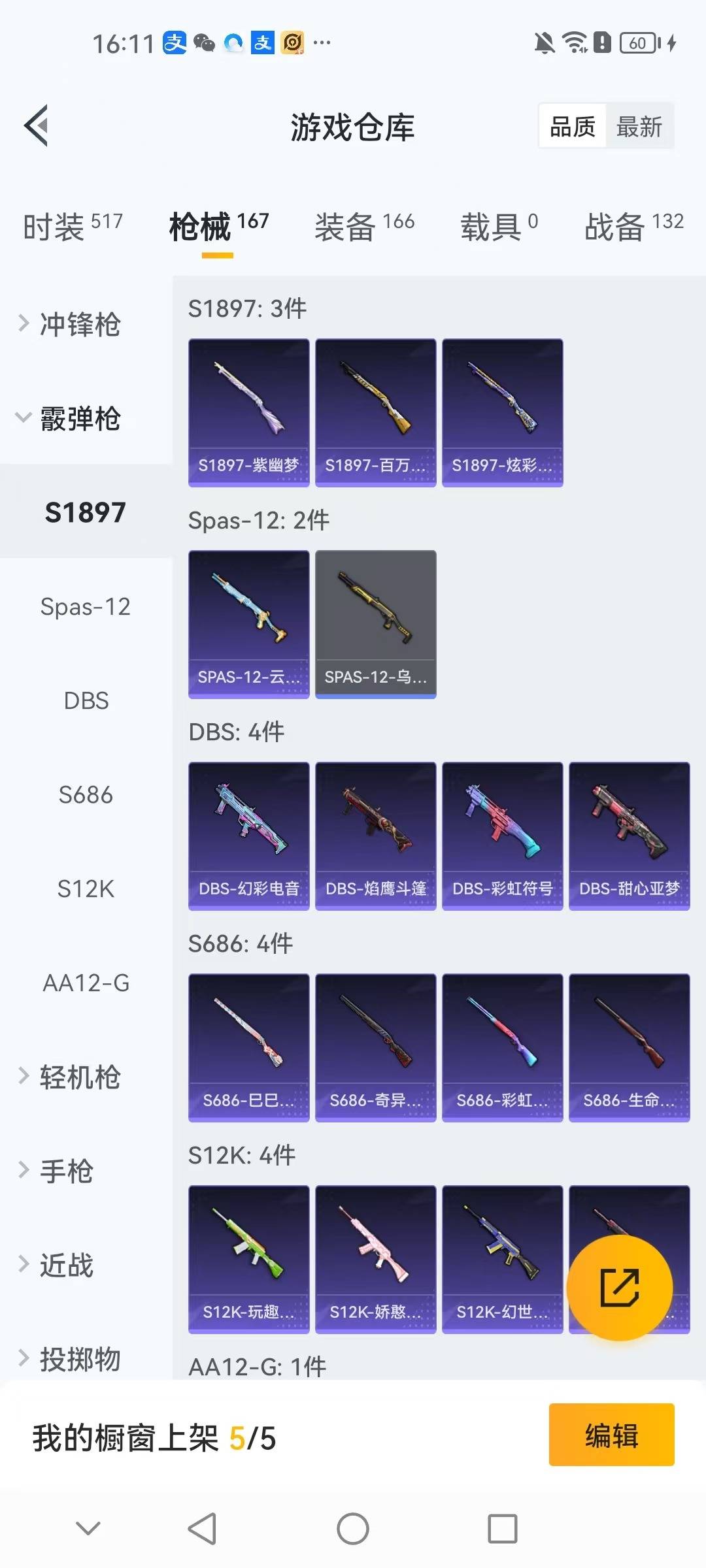Screen dimensions: 706x1568
Task: Hide navigation bar with down chevron
Action: click(88, 1528)
